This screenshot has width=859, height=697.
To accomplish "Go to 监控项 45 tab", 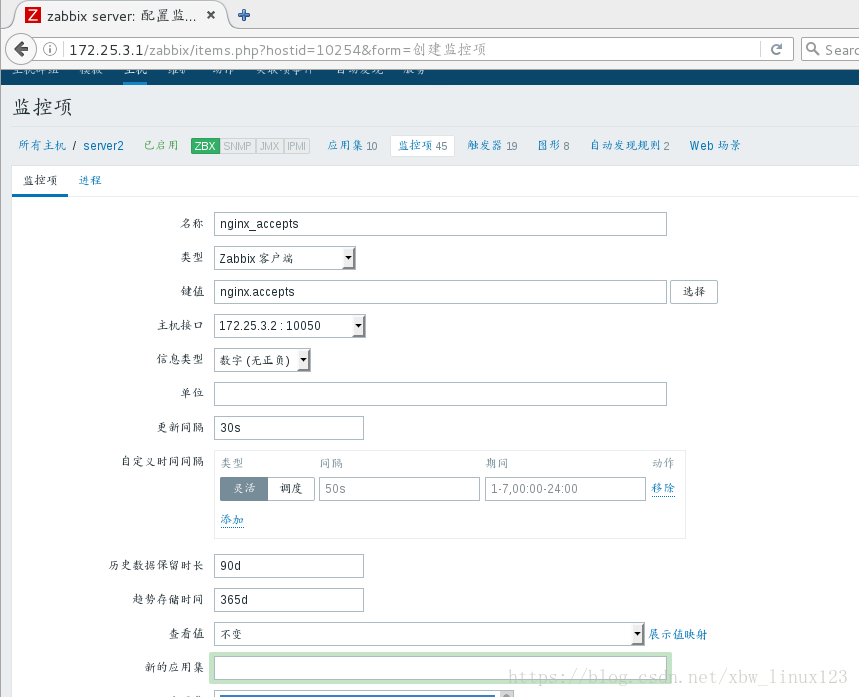I will (422, 145).
